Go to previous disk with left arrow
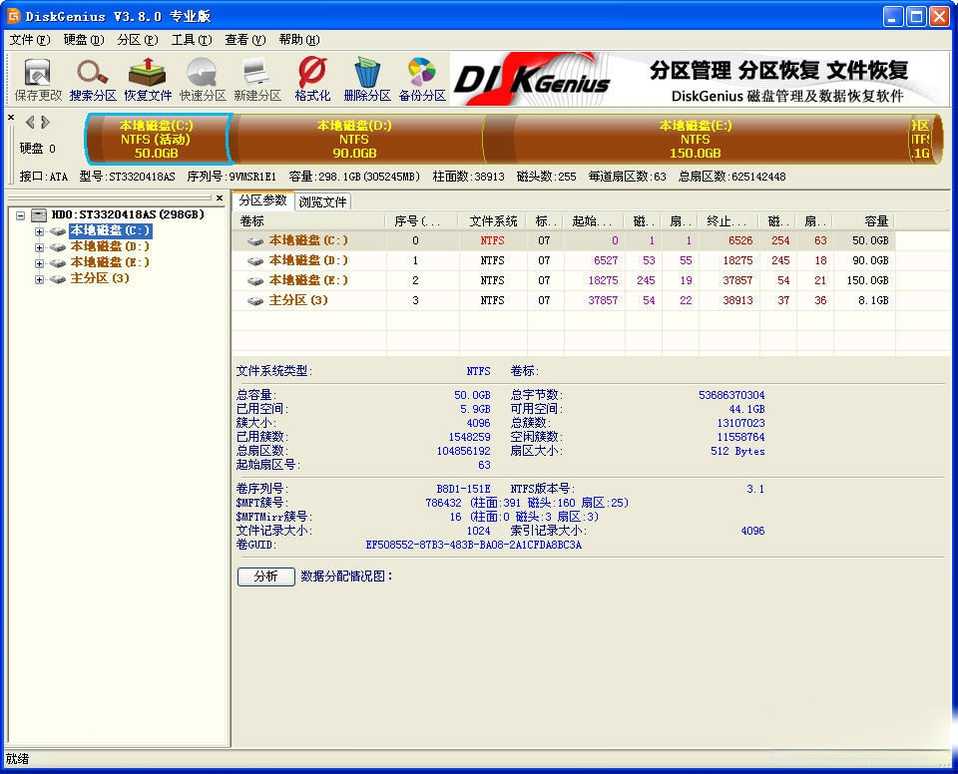Image resolution: width=958 pixels, height=774 pixels. [x=30, y=122]
